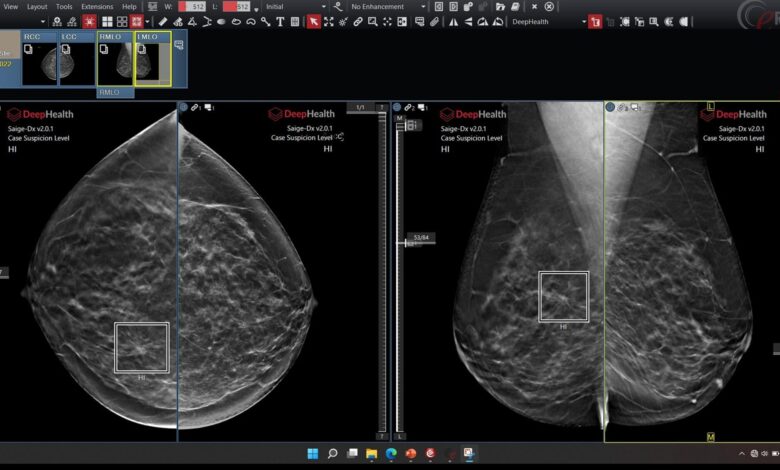Open Windows Start button in taskbar
Image resolution: width=780 pixels, height=470 pixels.
tap(313, 454)
